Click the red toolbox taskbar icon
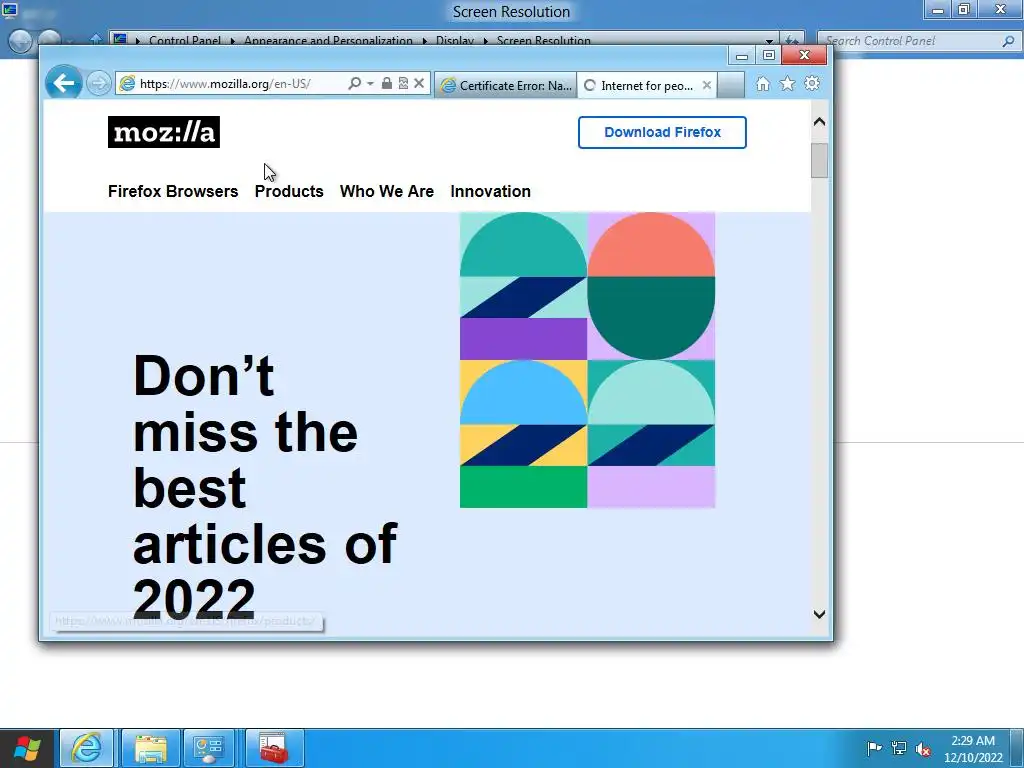Image resolution: width=1024 pixels, height=768 pixels. click(x=274, y=748)
